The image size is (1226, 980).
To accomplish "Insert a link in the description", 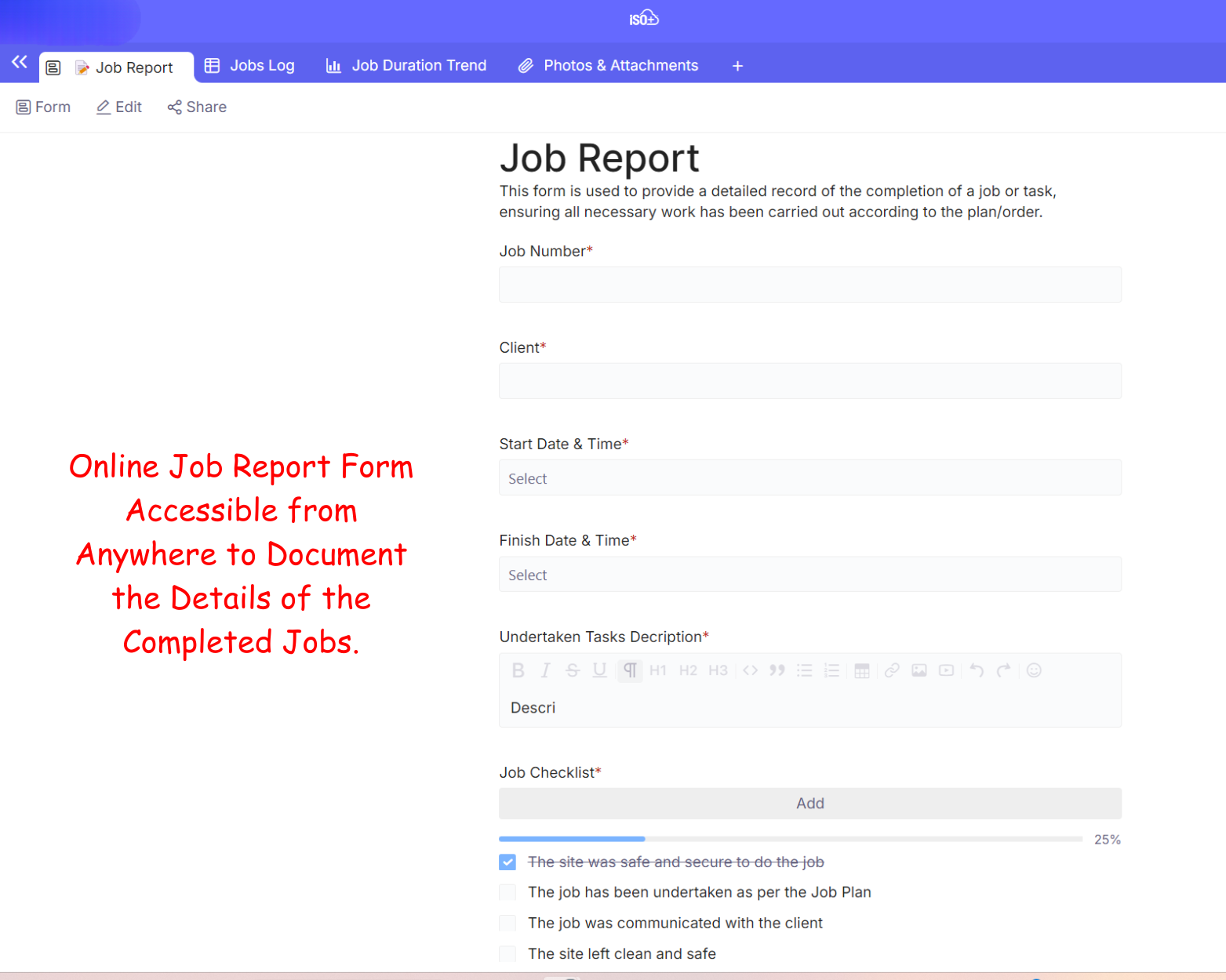I will tap(892, 670).
